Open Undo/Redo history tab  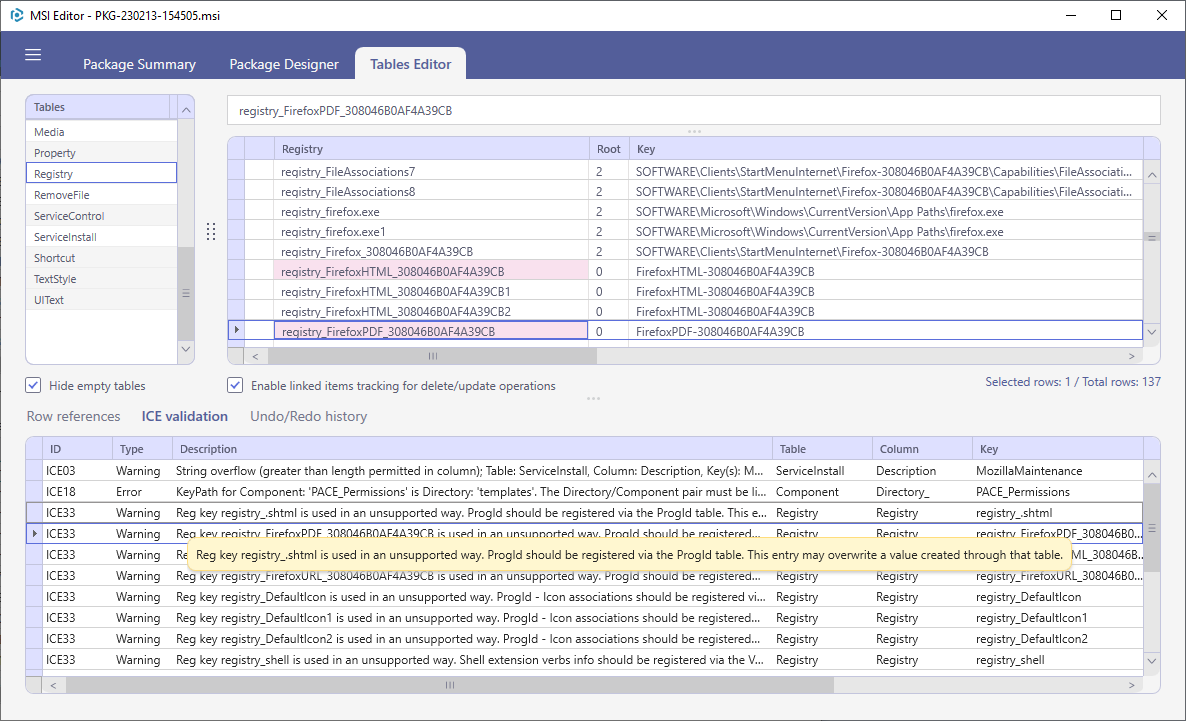(x=309, y=416)
